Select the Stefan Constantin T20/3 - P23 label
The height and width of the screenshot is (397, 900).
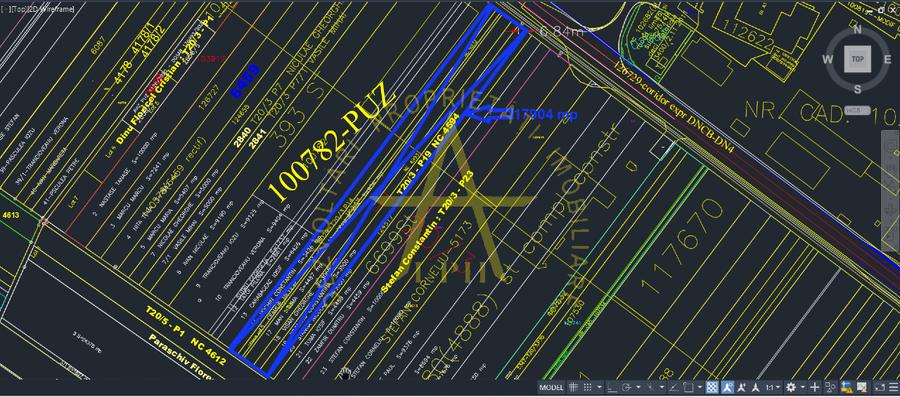pyautogui.click(x=429, y=232)
